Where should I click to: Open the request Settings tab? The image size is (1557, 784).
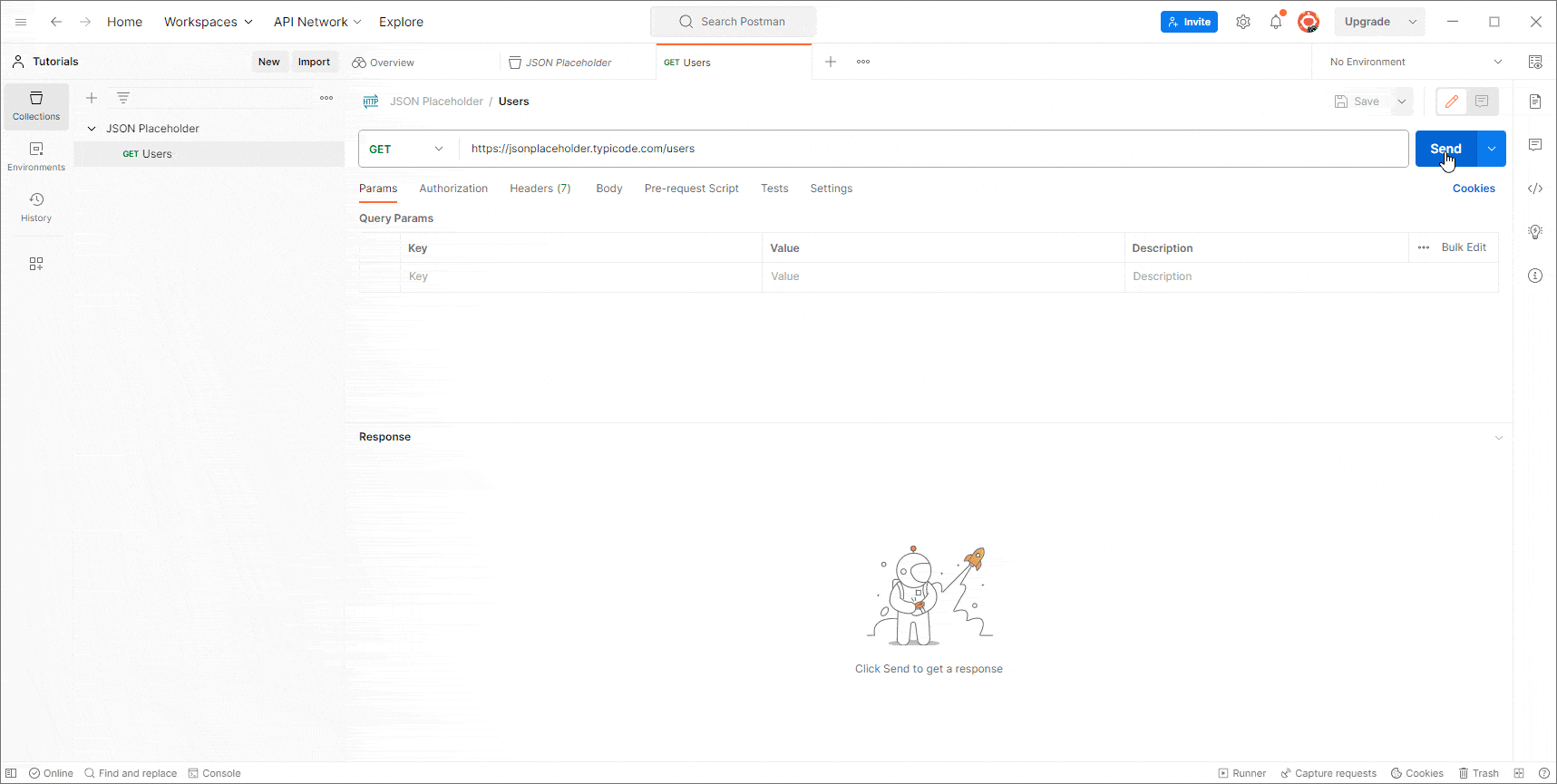[x=832, y=189]
